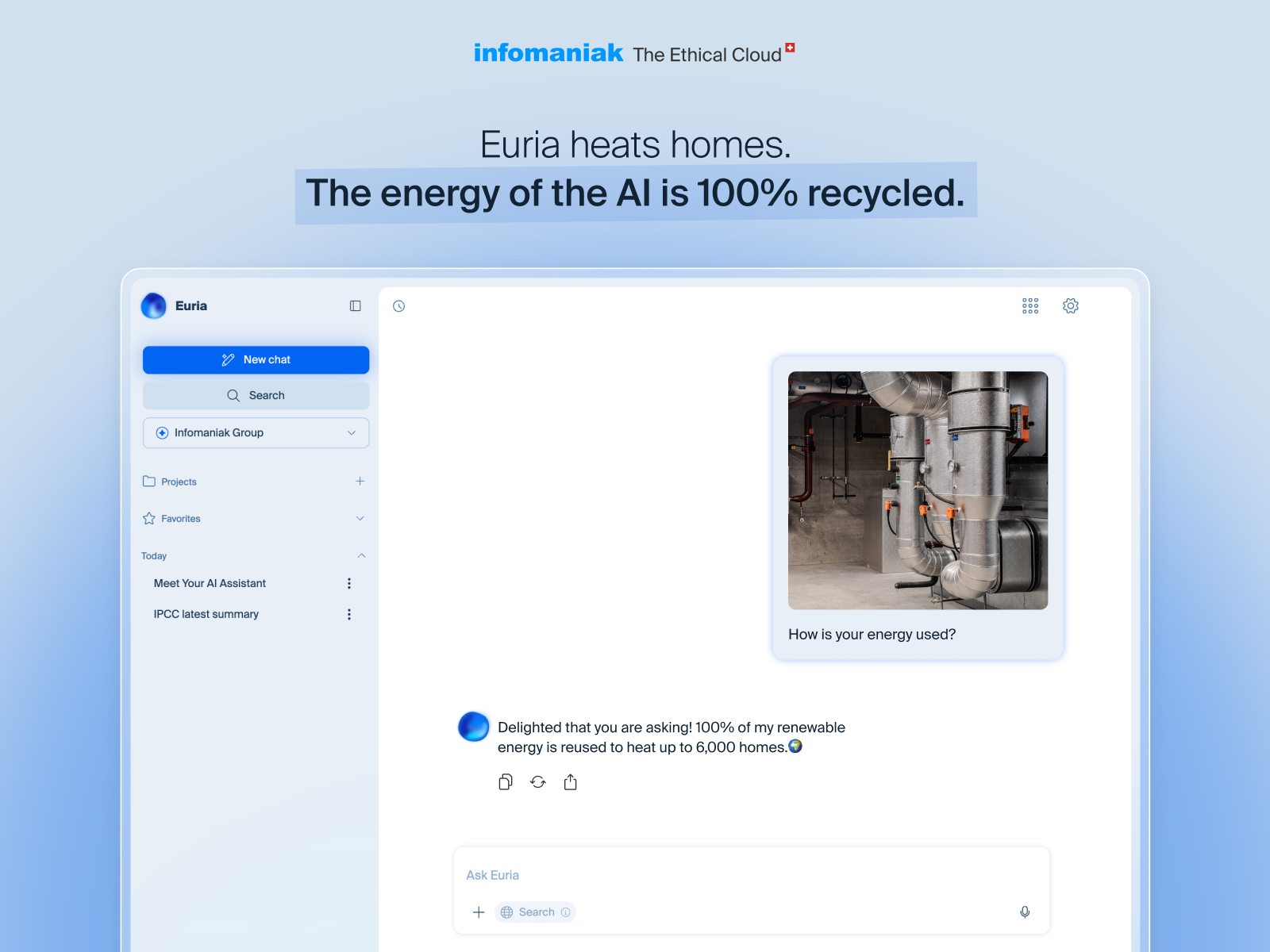Open options for IPCC latest summary

(349, 614)
